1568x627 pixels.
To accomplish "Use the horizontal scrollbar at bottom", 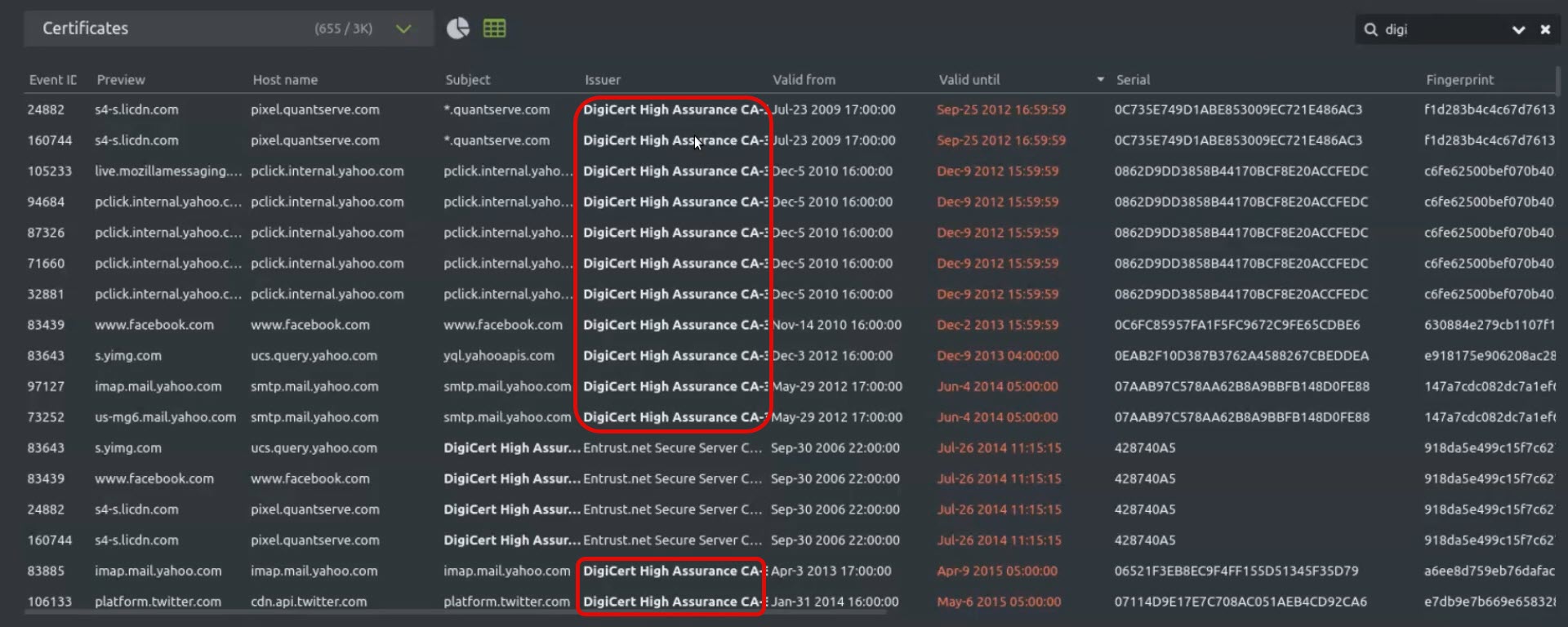I will click(x=455, y=611).
